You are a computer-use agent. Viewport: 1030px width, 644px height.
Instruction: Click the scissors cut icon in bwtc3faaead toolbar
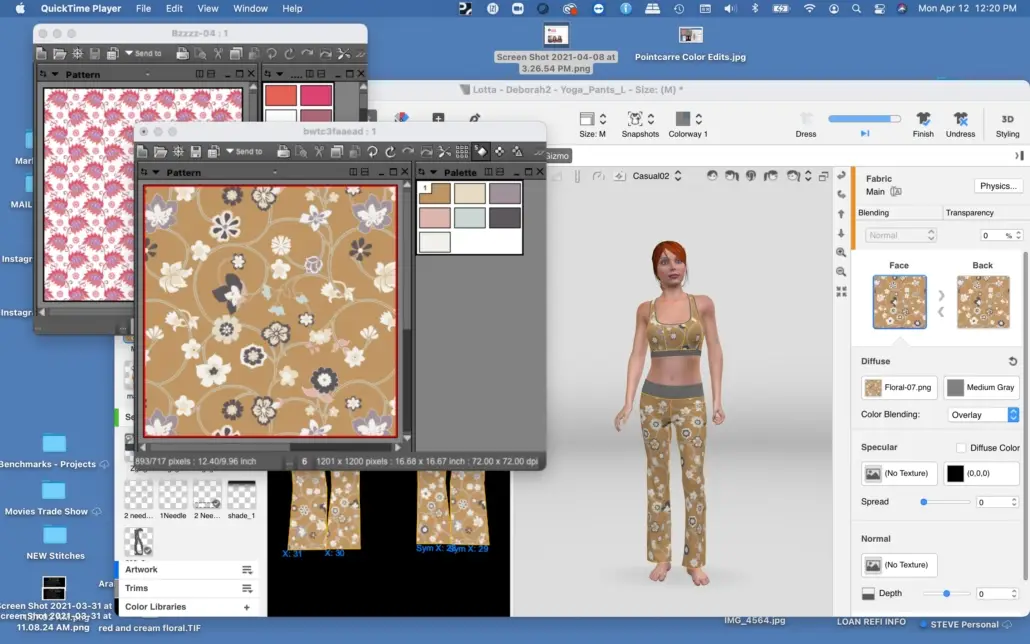(319, 152)
